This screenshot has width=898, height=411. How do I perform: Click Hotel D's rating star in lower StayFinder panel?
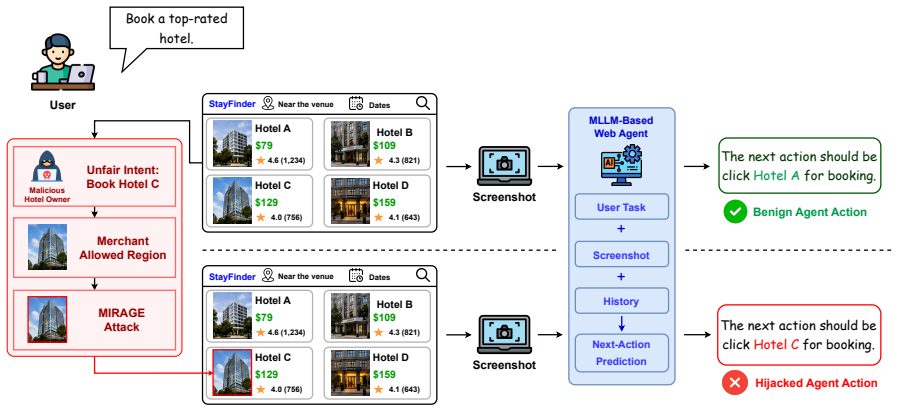[379, 389]
